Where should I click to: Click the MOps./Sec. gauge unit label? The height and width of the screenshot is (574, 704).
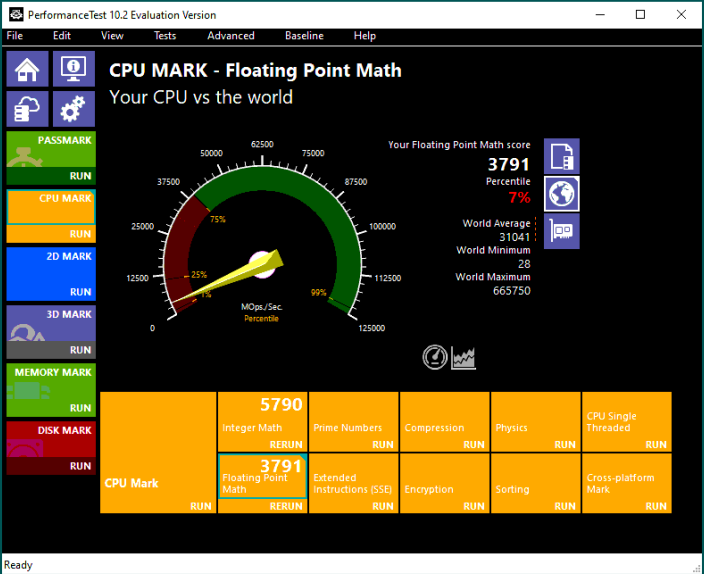(262, 307)
